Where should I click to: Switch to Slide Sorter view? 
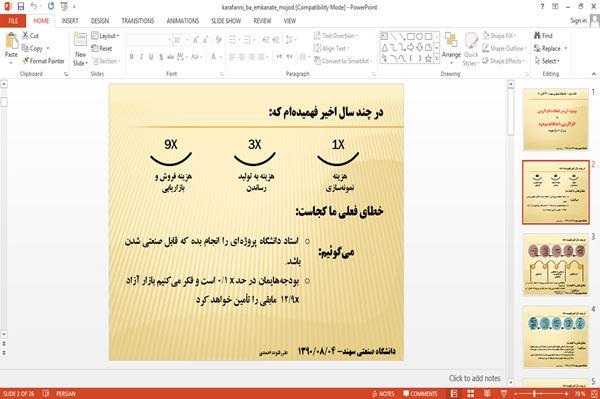470,394
